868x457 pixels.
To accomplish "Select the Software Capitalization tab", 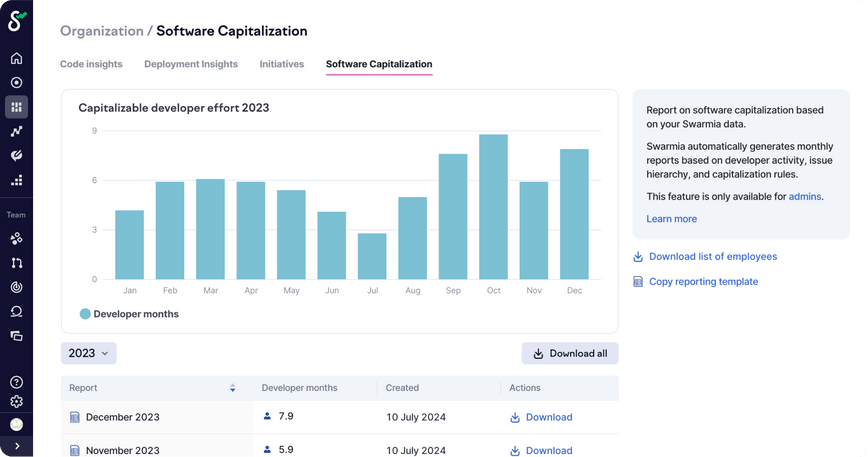I will coord(379,64).
